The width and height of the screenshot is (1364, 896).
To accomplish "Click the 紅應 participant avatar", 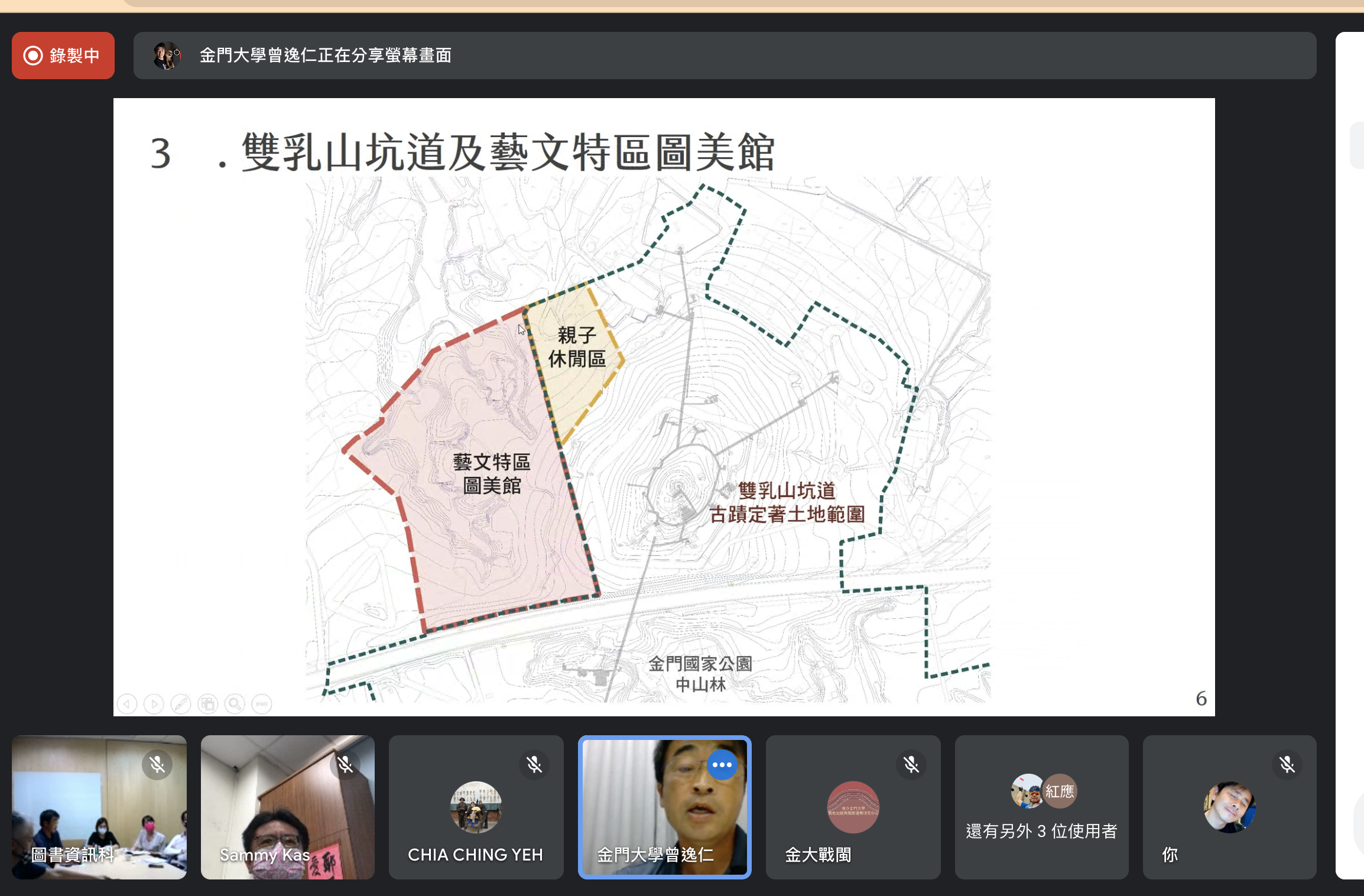I will pyautogui.click(x=1060, y=791).
